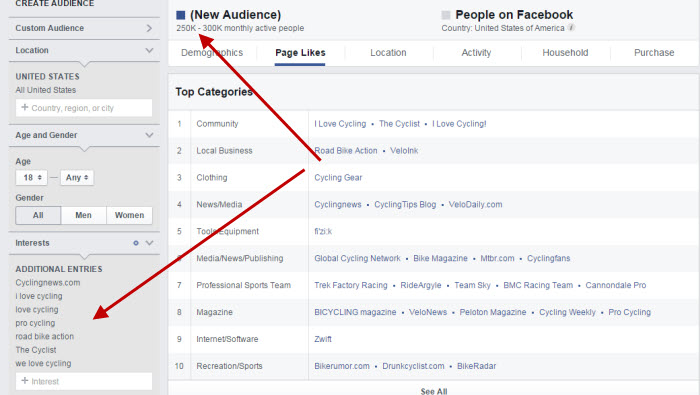Open the Team Sky link

coord(472,285)
